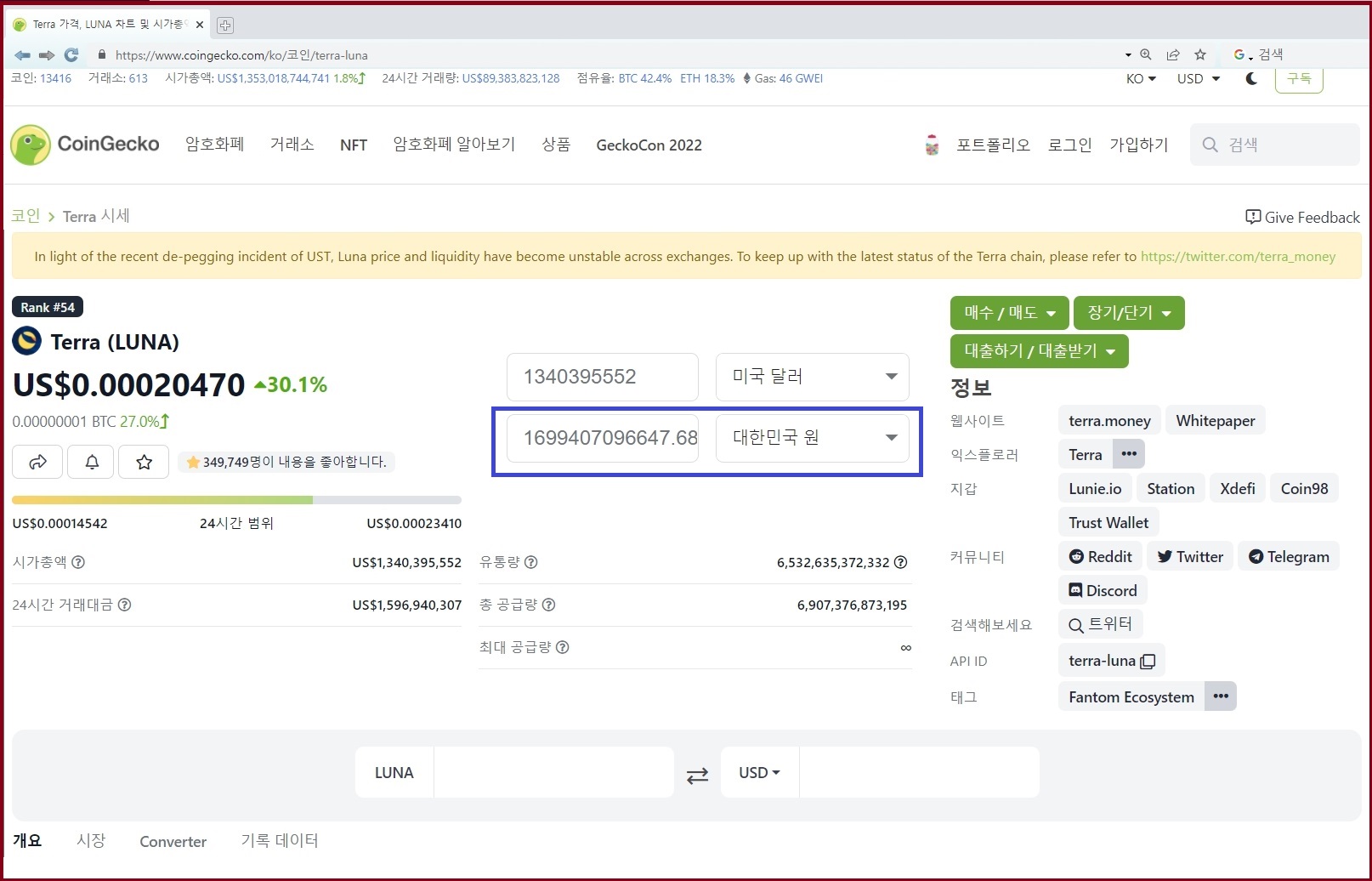Open the 대한민국 원 currency dropdown
Image resolution: width=1372 pixels, height=881 pixels.
[813, 438]
